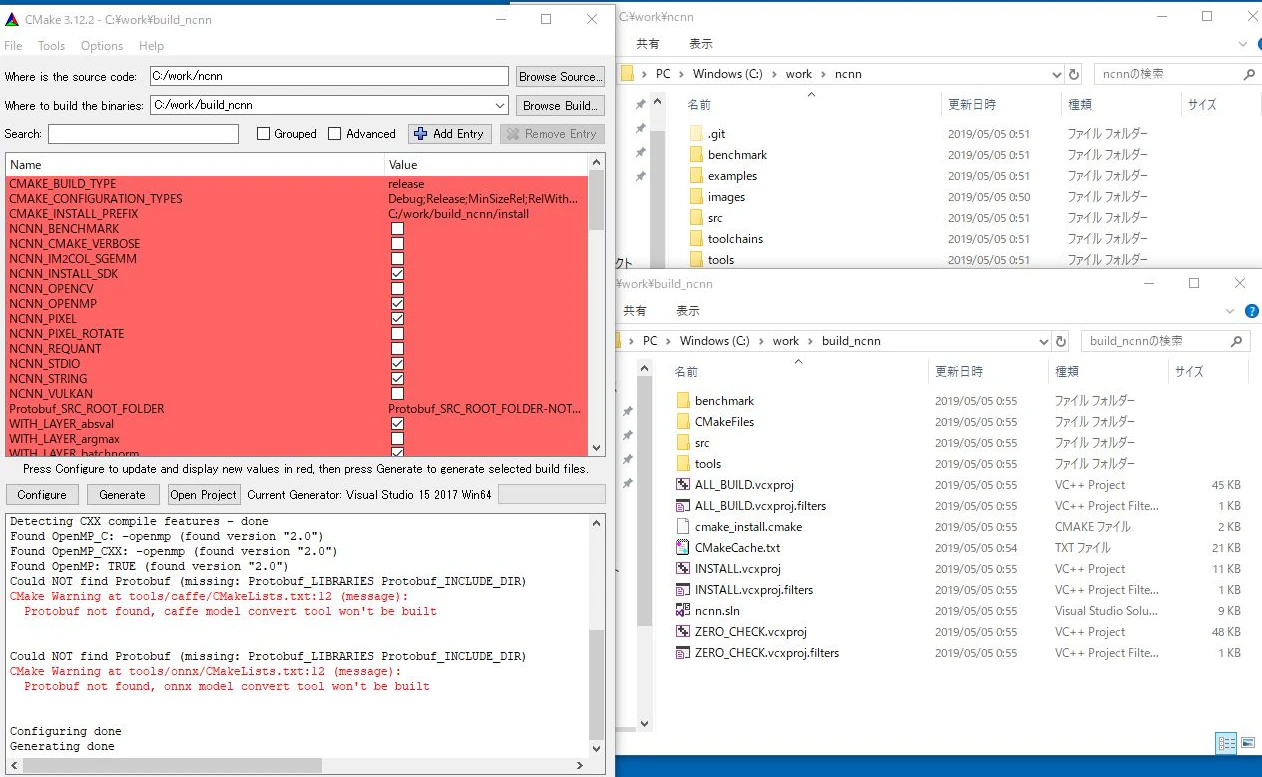Select ncnn.sln Visual Studio solution icon

pos(684,611)
